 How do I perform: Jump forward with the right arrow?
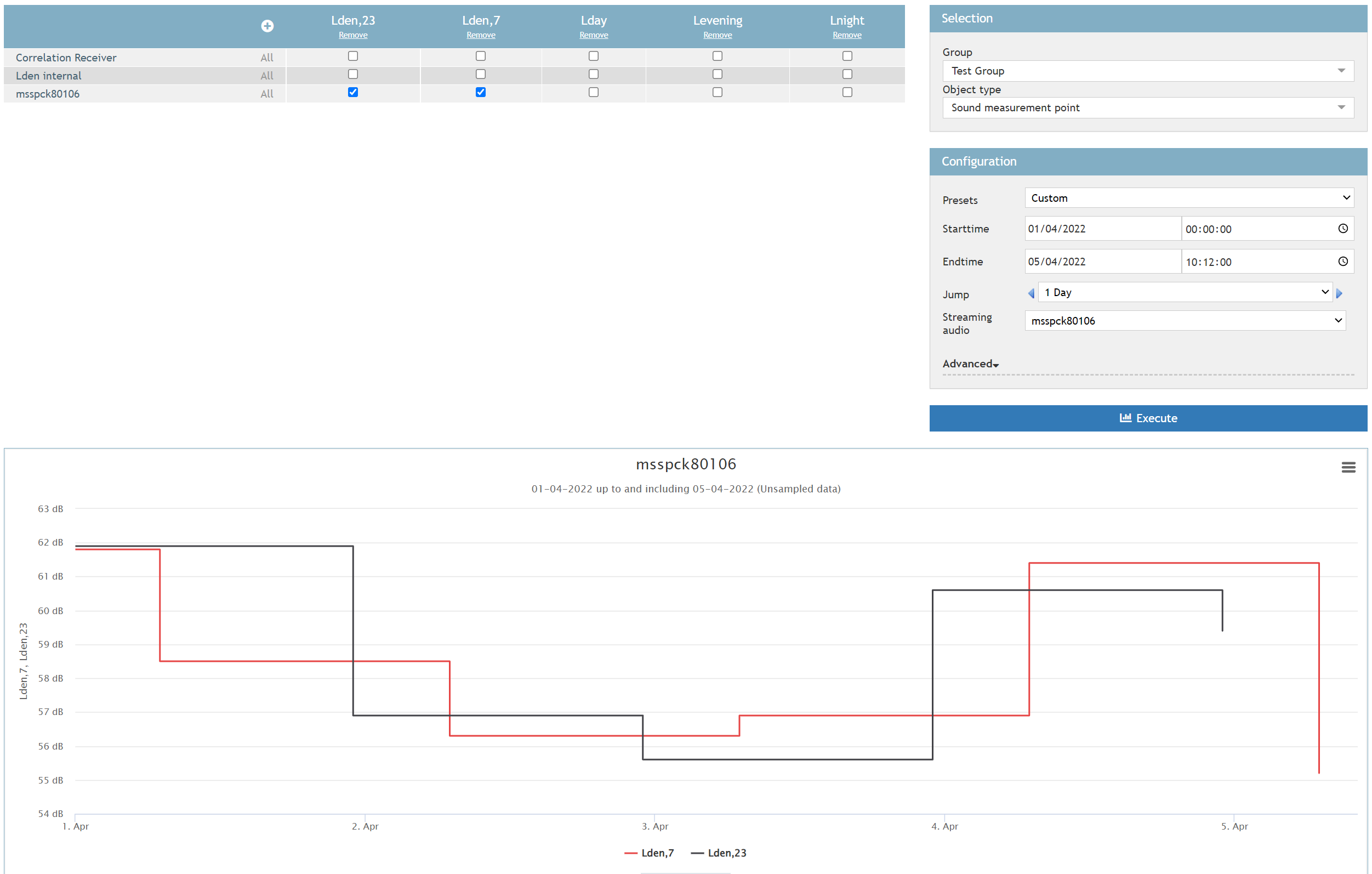1339,293
